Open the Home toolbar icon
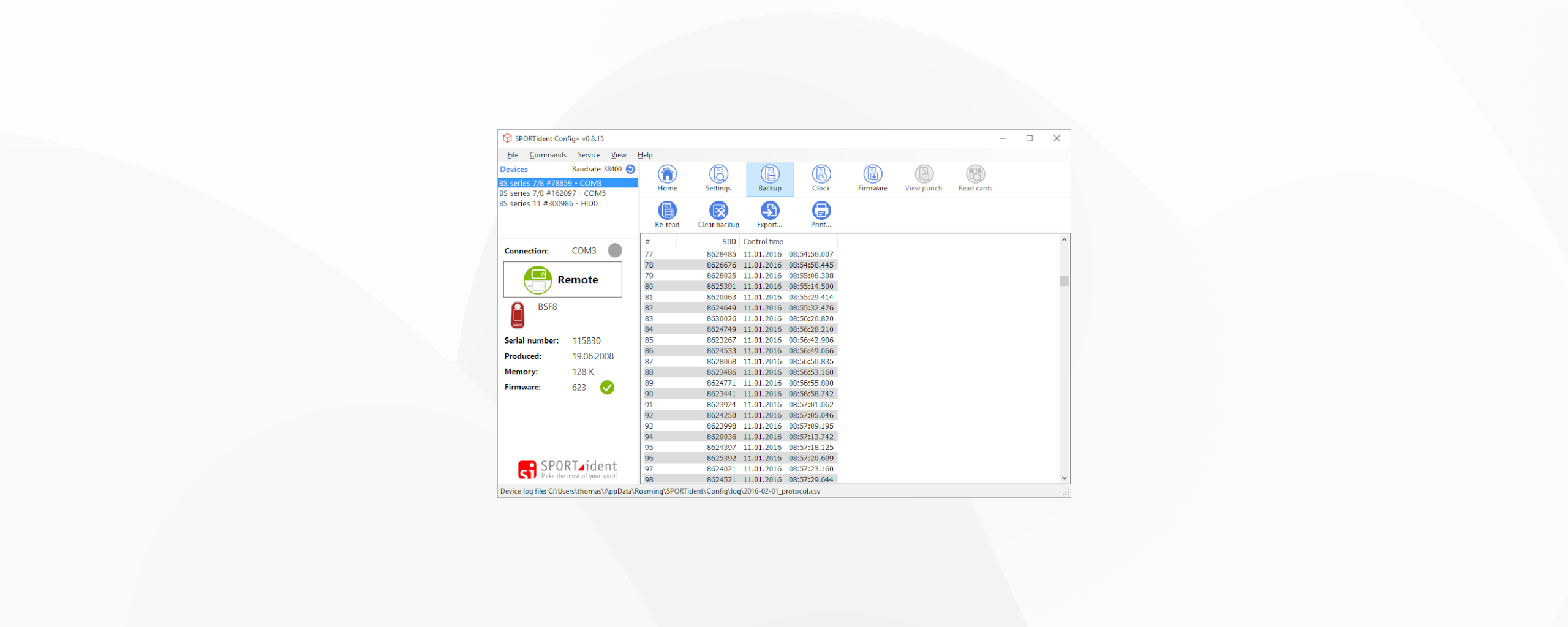Image resolution: width=1568 pixels, height=627 pixels. click(x=667, y=178)
